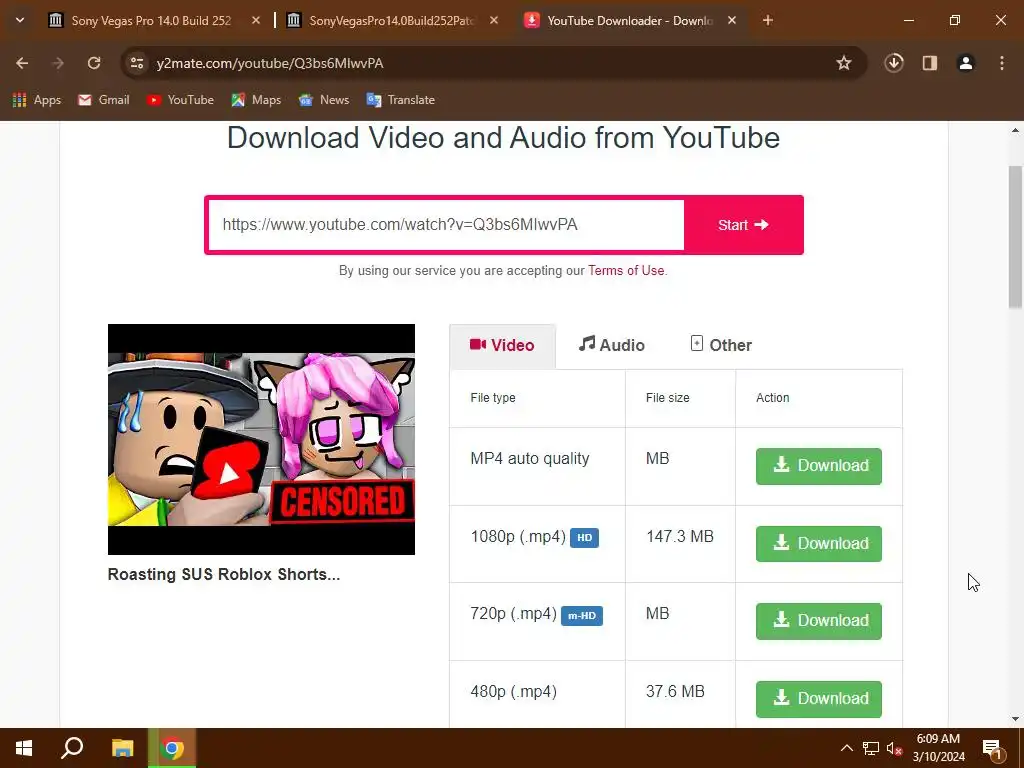Click the Chrome taskbar icon
The width and height of the screenshot is (1024, 768).
pos(172,748)
